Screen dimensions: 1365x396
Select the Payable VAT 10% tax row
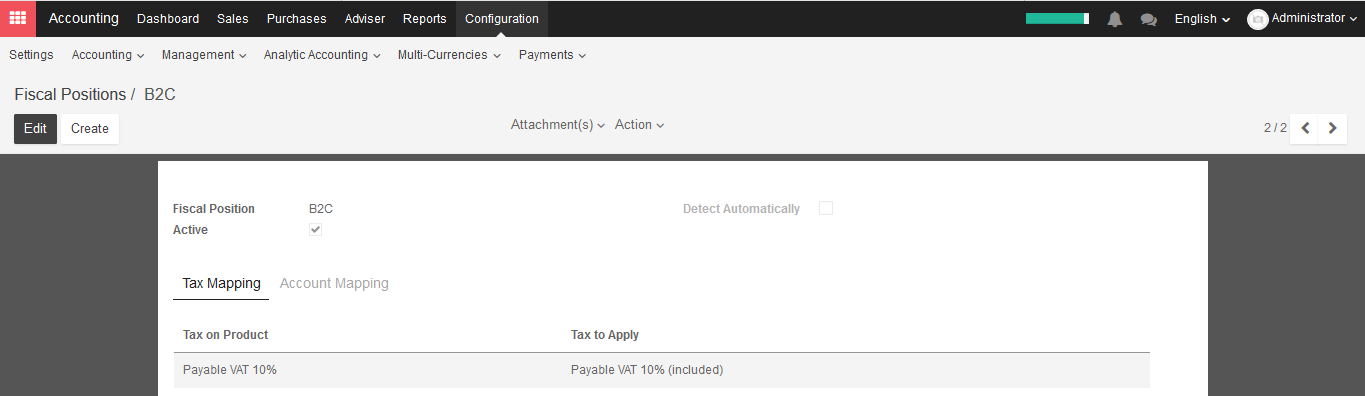[x=662, y=370]
